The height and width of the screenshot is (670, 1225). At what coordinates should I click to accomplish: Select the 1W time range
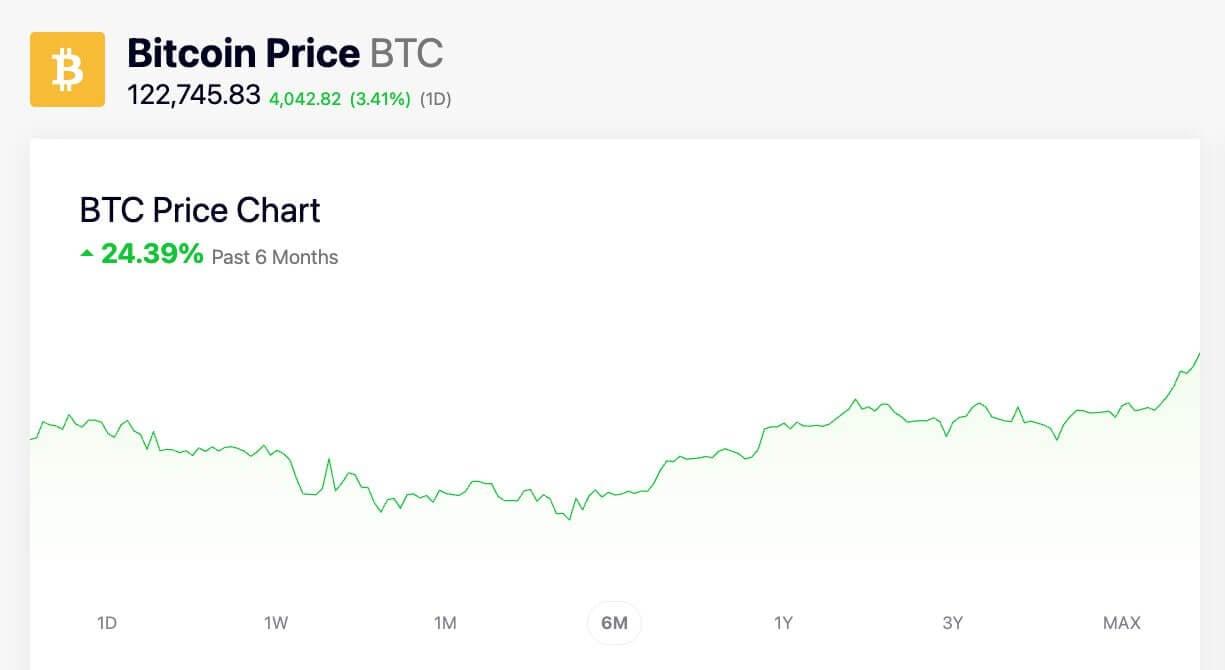coord(276,622)
